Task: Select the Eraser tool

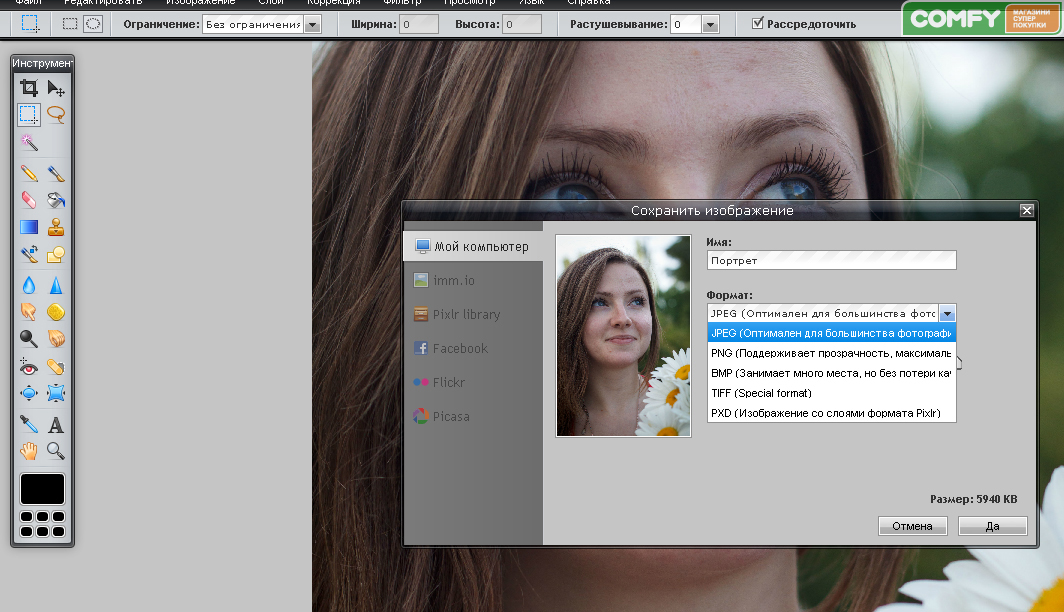Action: (28, 199)
